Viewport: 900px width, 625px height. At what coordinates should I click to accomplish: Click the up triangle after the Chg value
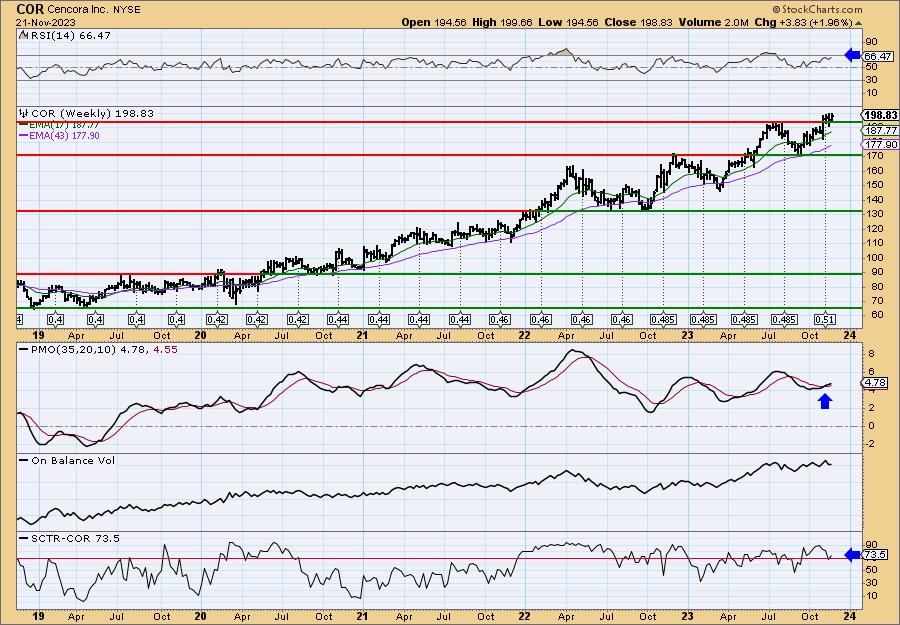click(859, 23)
